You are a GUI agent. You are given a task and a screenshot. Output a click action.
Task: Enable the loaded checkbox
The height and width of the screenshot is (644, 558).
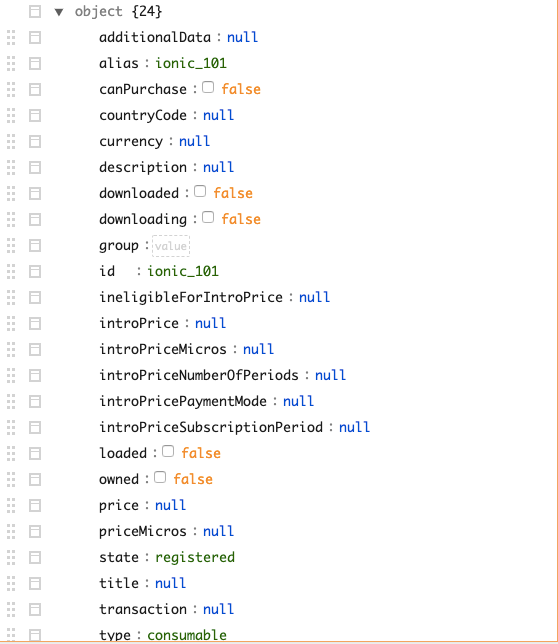coord(168,451)
